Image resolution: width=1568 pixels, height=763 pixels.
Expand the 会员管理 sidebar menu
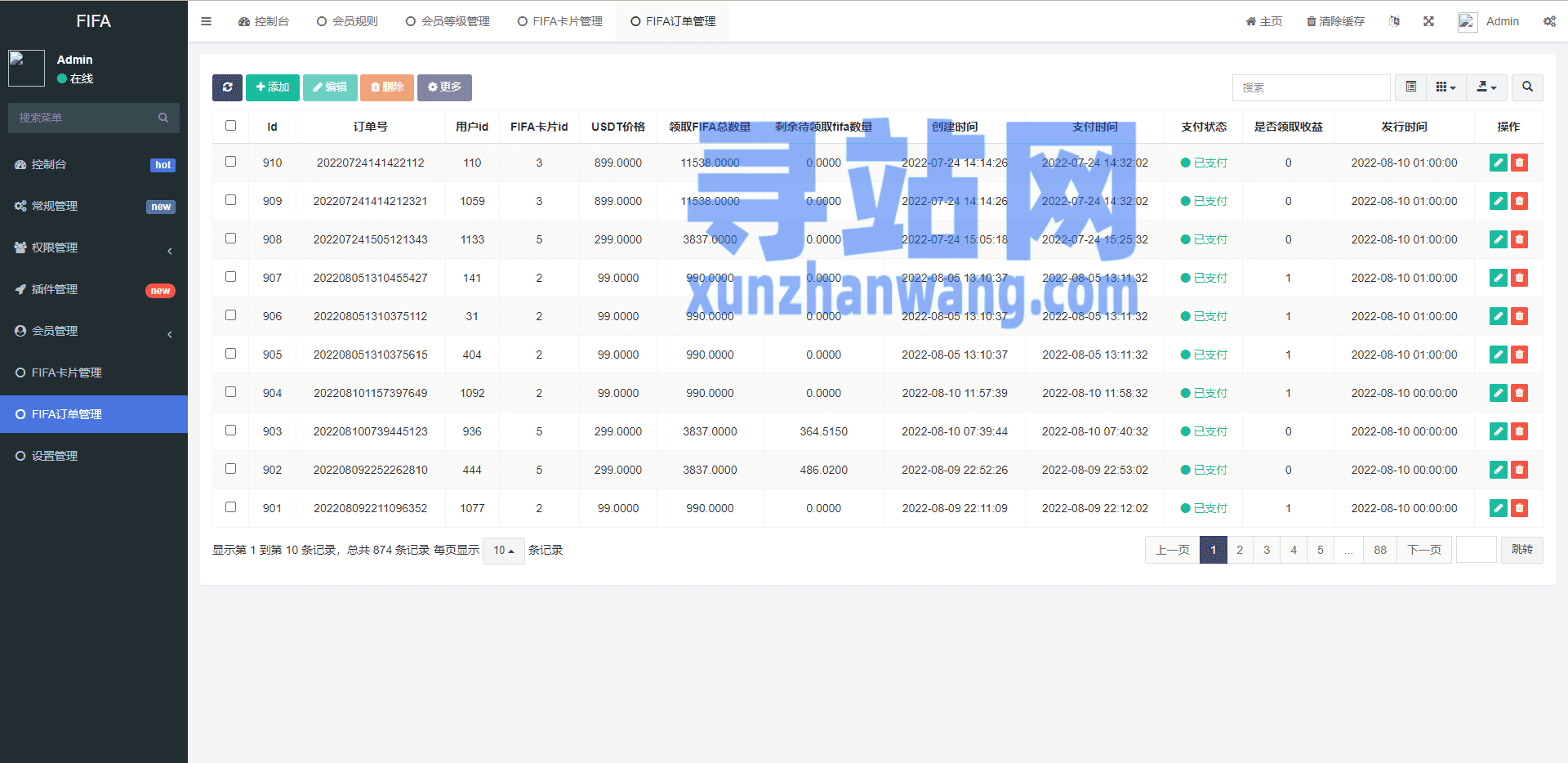click(94, 331)
